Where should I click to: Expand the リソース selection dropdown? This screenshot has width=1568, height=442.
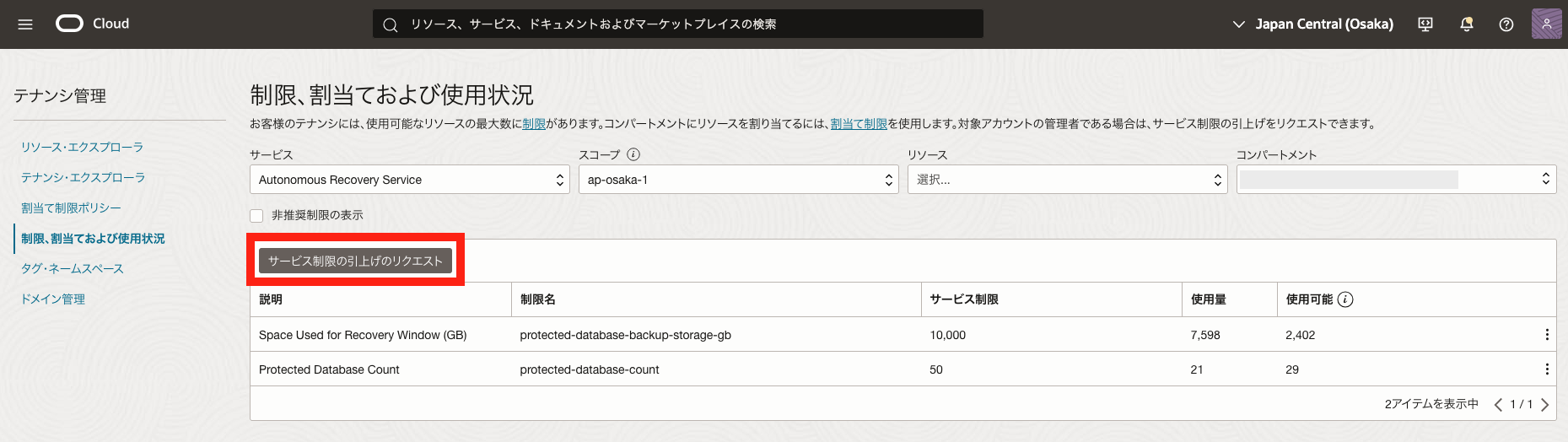(1067, 180)
